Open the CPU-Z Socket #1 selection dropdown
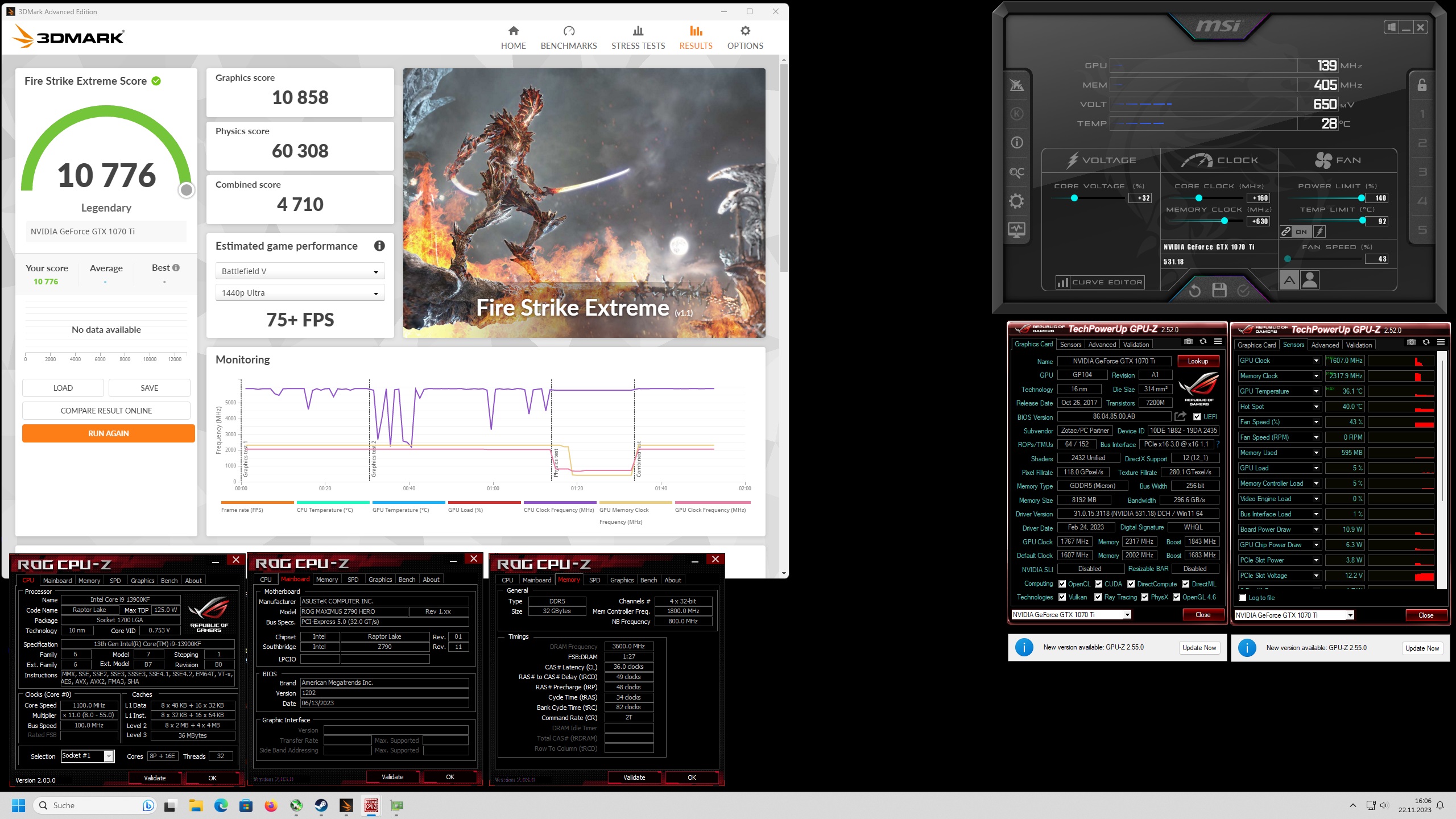1456x819 pixels. tap(88, 756)
